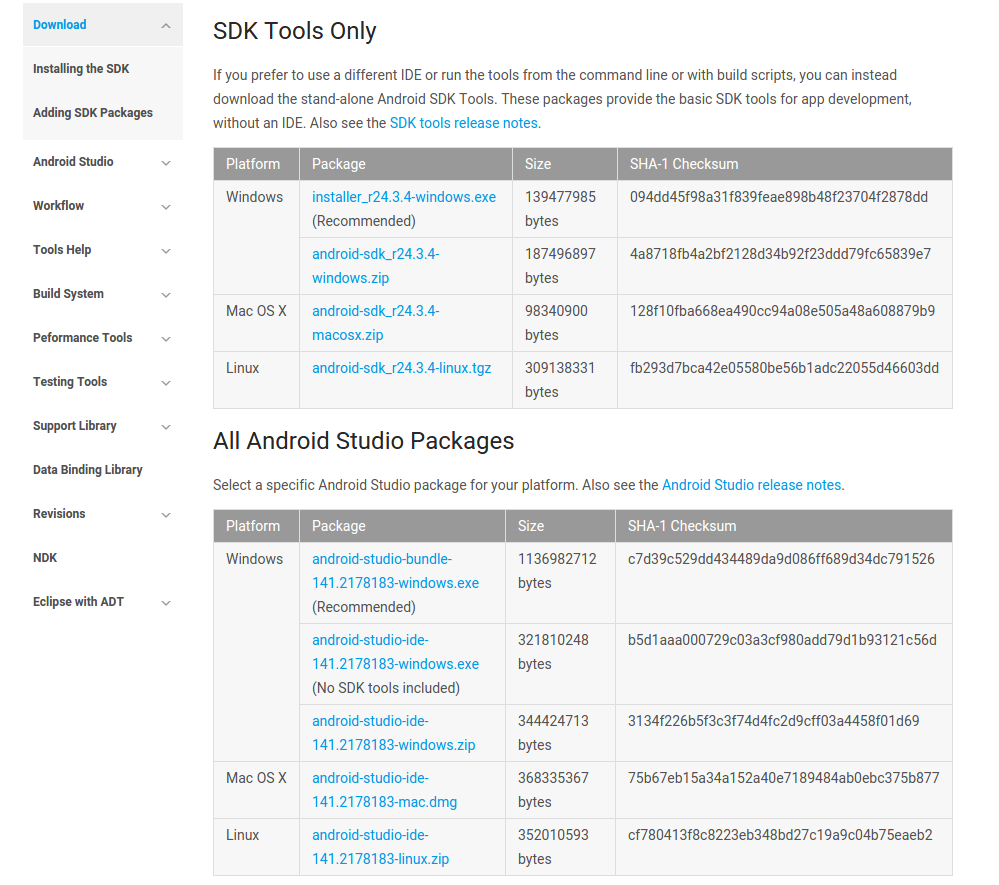Collapse the Download section chevron
Screen dimensions: 999x885
point(166,26)
